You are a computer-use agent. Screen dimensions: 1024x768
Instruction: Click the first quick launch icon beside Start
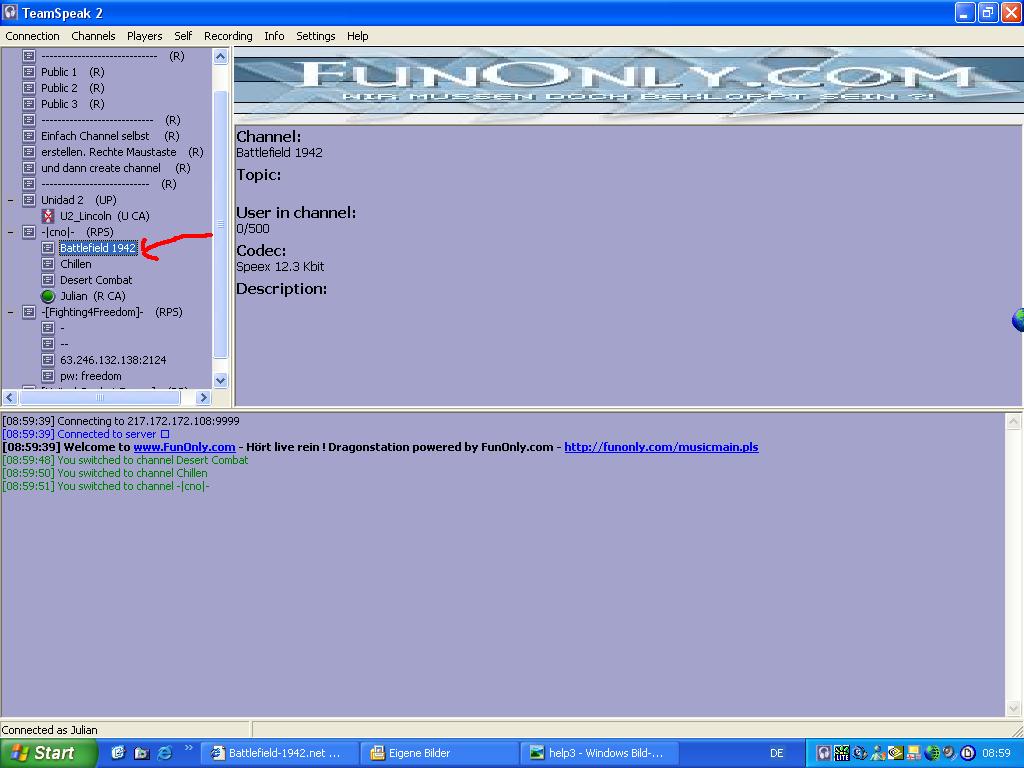coord(118,753)
